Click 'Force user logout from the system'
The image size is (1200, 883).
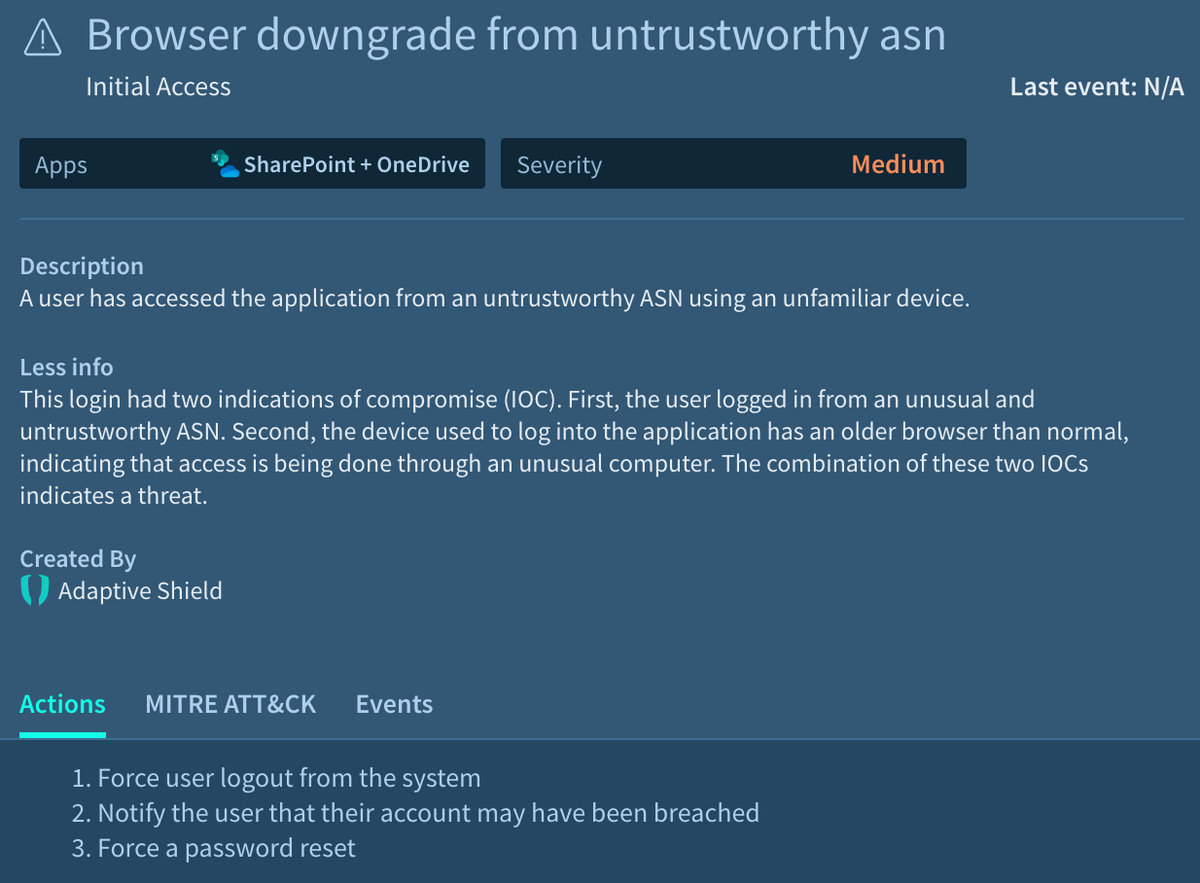pos(275,777)
